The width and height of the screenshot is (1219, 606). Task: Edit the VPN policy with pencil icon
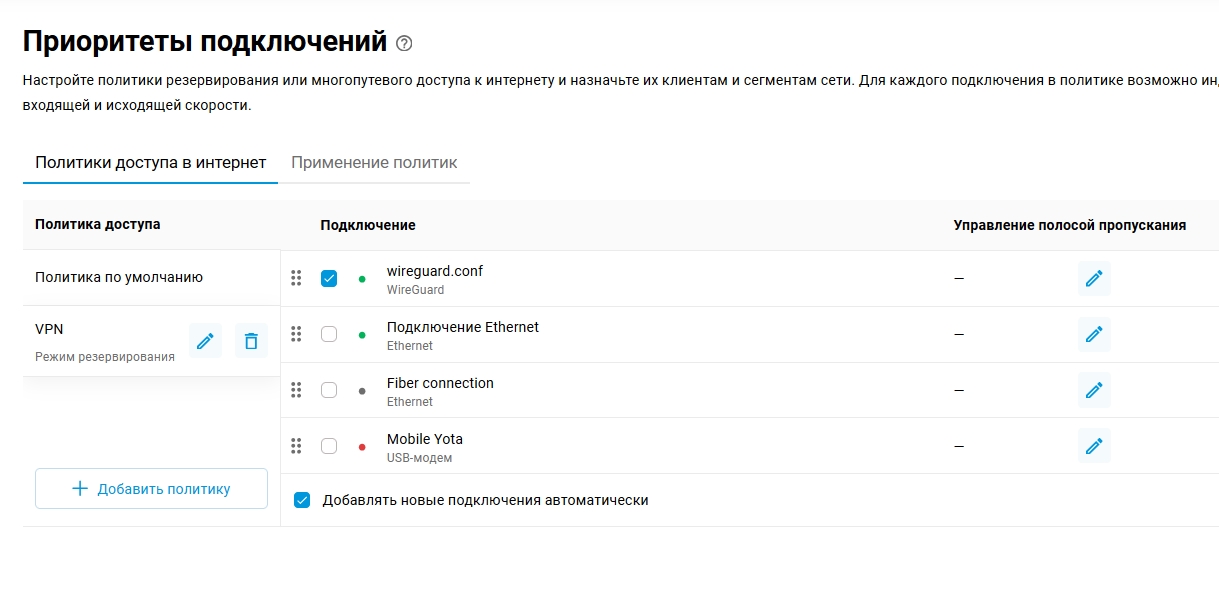[x=205, y=341]
